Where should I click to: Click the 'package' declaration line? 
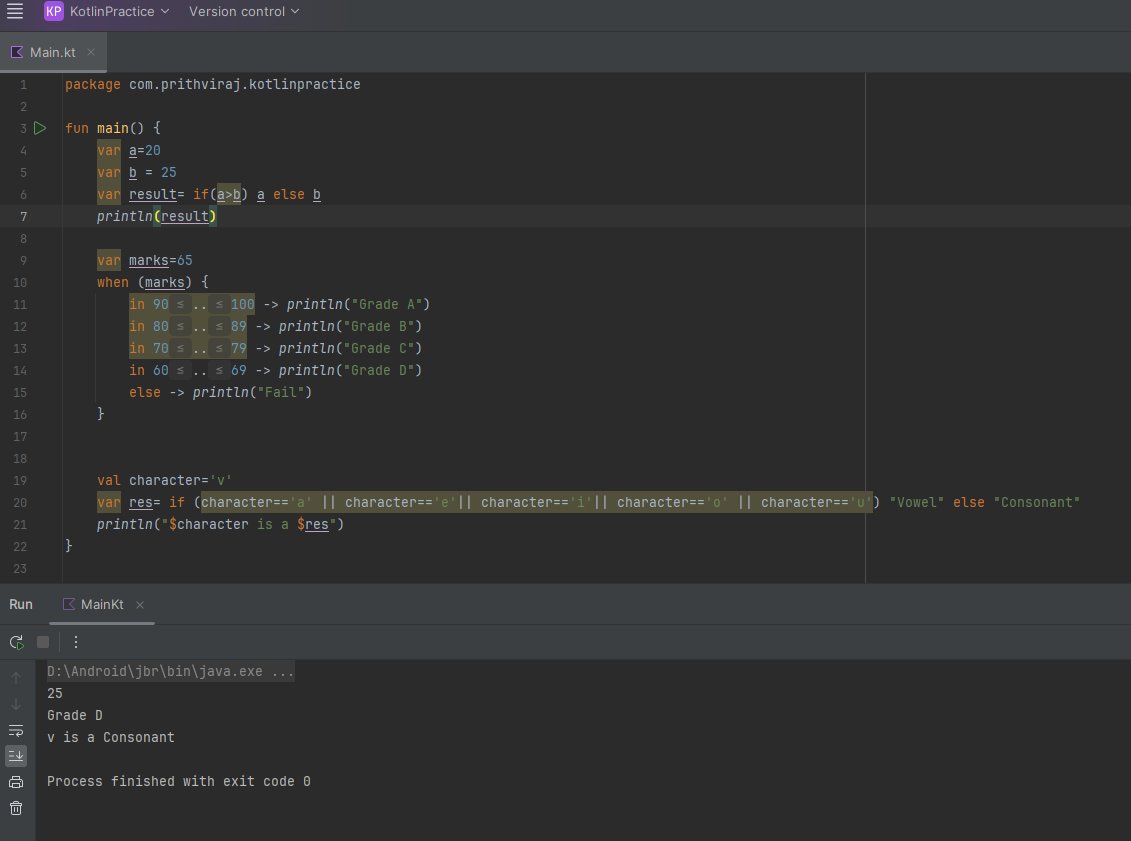(x=213, y=84)
